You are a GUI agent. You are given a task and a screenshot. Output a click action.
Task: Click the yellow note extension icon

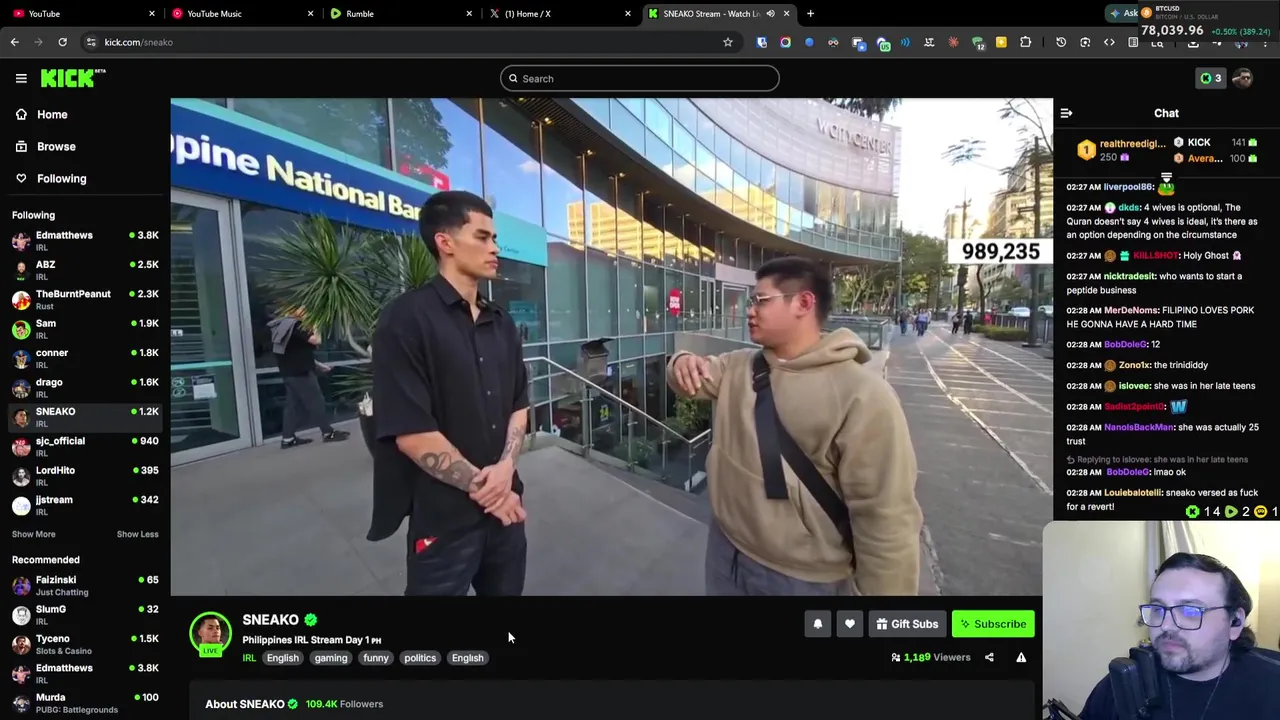pyautogui.click(x=1001, y=42)
